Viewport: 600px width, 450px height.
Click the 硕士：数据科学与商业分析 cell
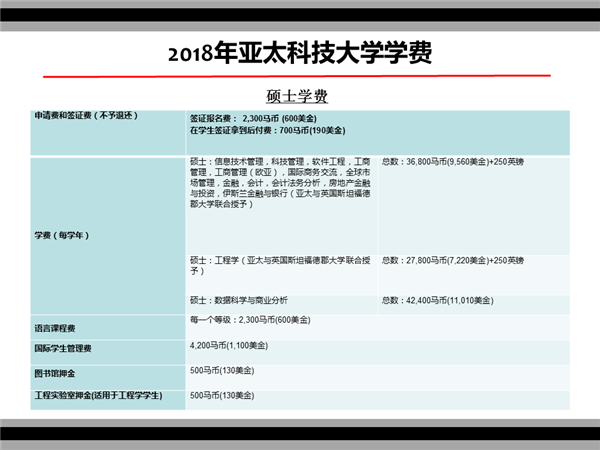pyautogui.click(x=281, y=304)
